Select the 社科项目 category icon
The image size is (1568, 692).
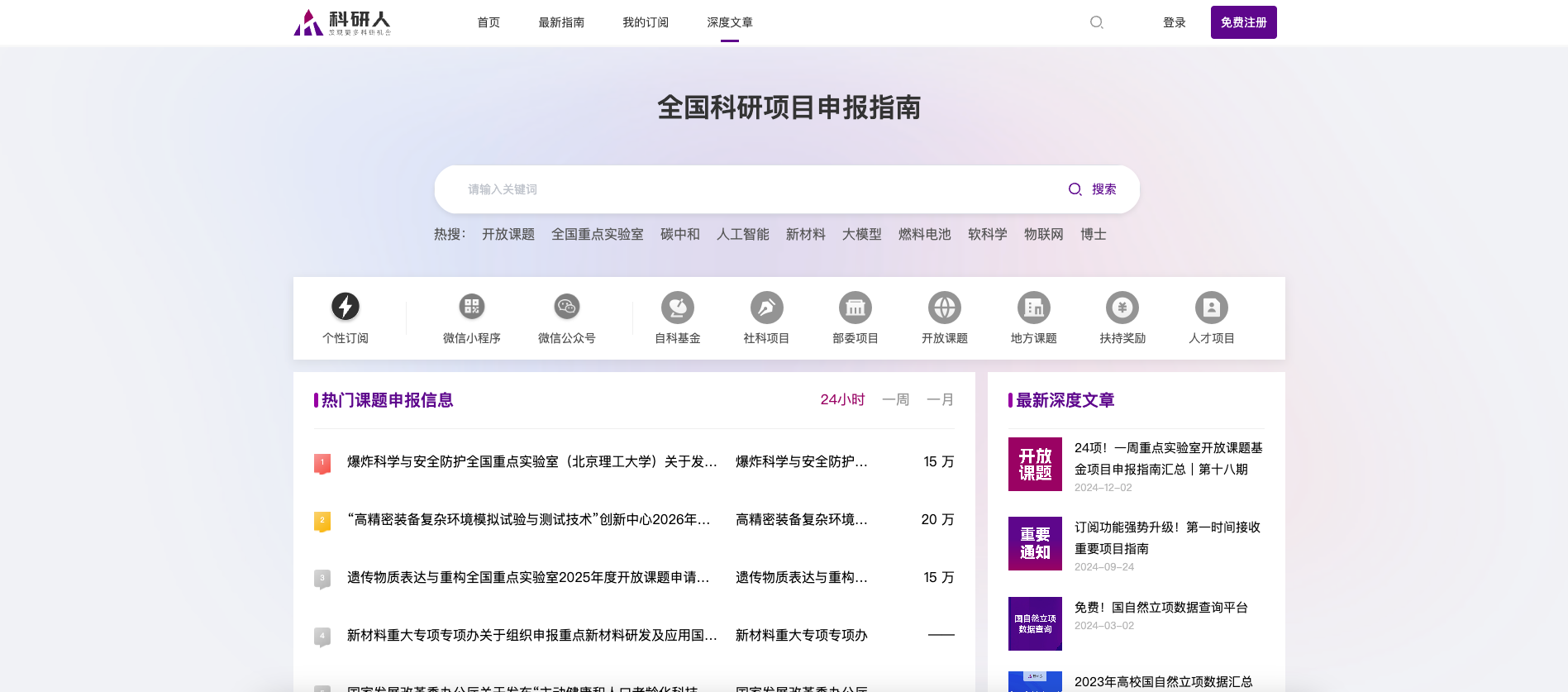tap(766, 308)
